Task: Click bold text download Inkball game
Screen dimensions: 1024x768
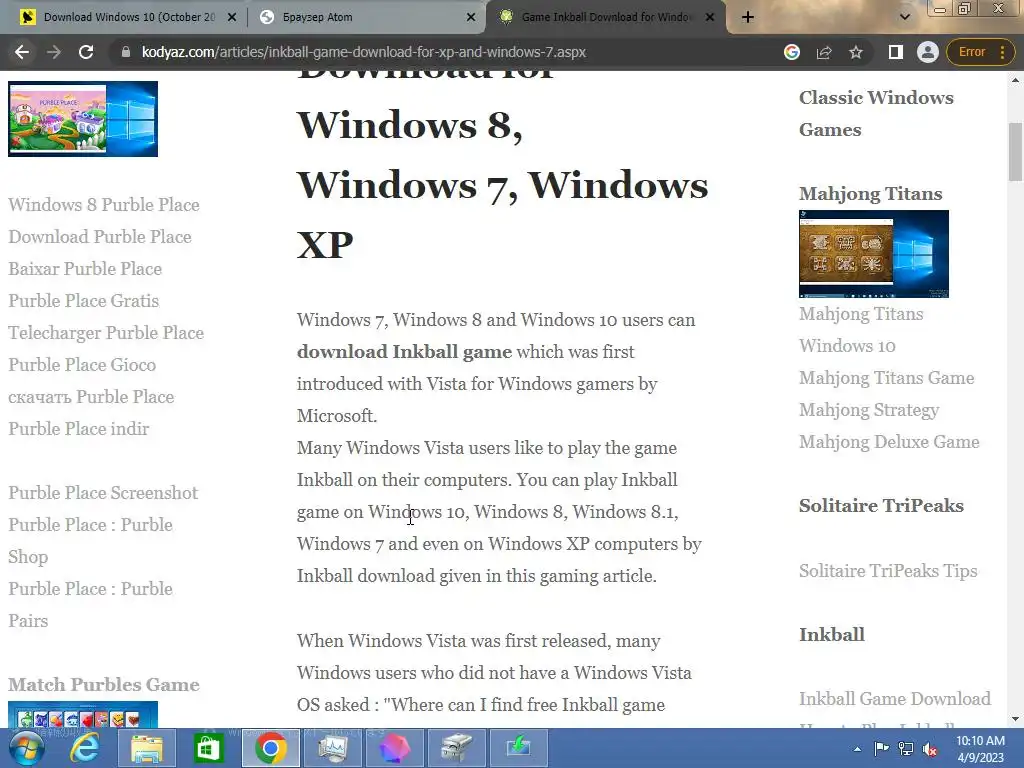Action: pyautogui.click(x=404, y=351)
